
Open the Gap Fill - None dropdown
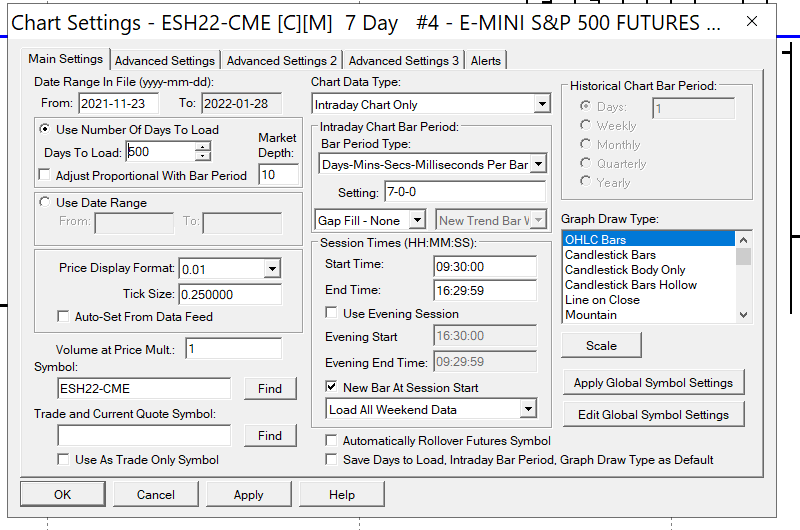pyautogui.click(x=417, y=220)
